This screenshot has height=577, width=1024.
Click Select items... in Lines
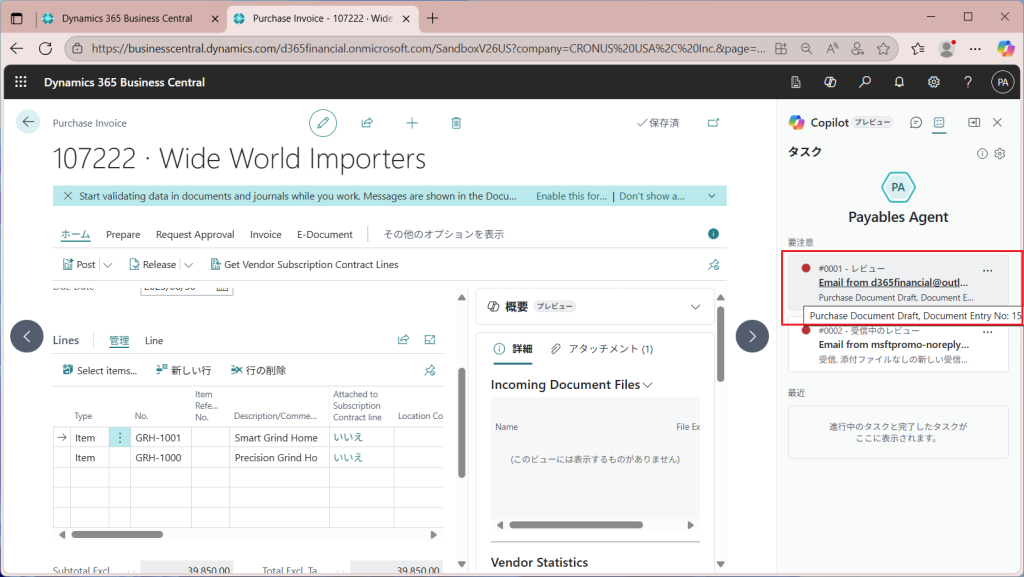click(x=100, y=370)
